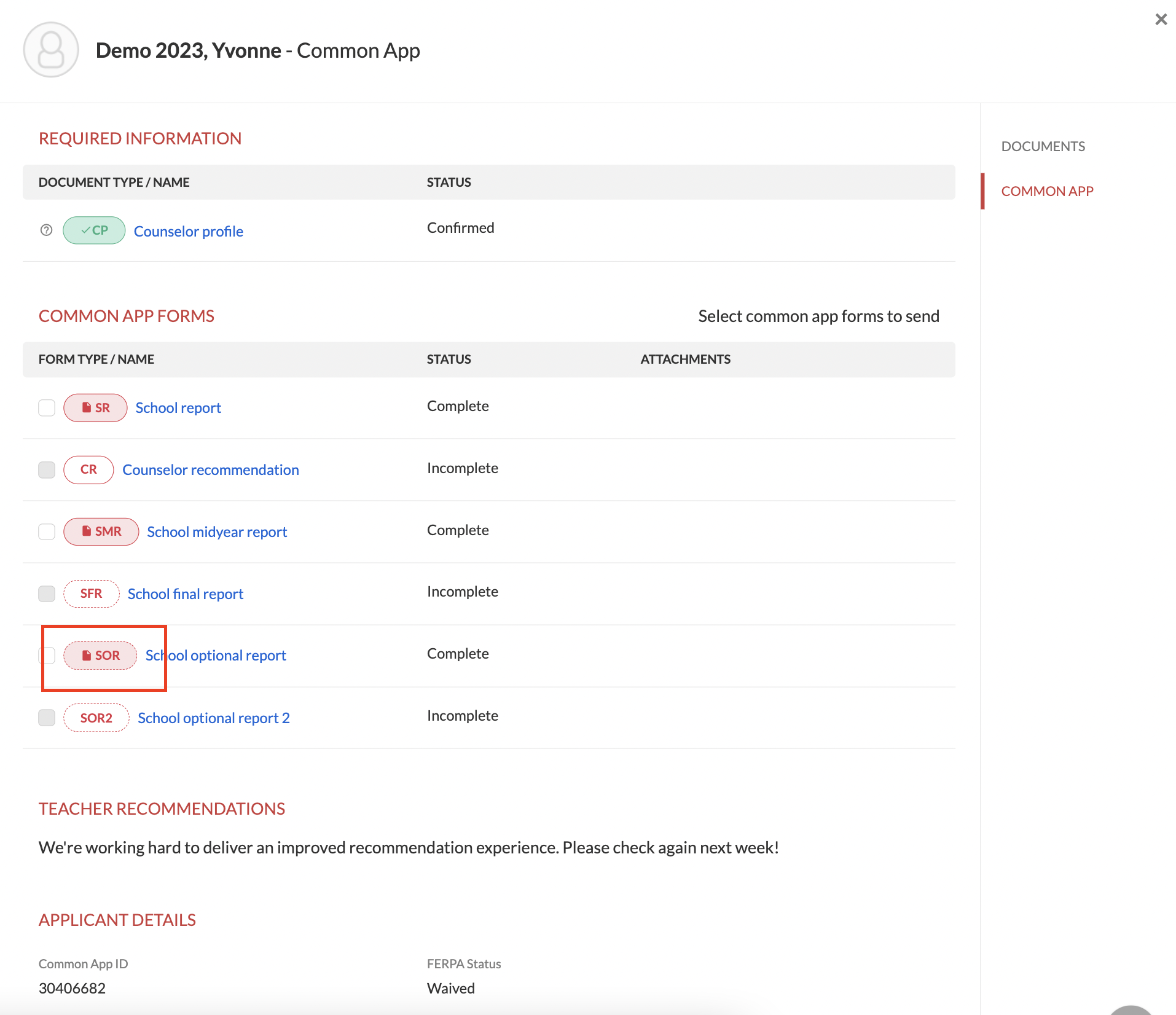Open the School final report link
The height and width of the screenshot is (1015, 1176).
[186, 594]
